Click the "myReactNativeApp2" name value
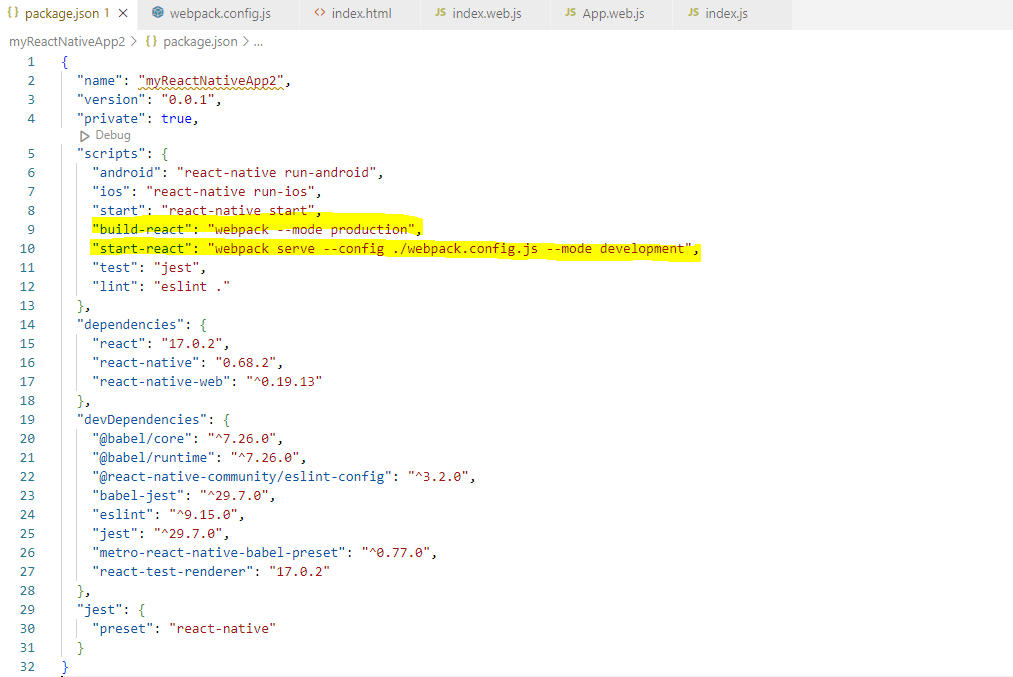 211,81
